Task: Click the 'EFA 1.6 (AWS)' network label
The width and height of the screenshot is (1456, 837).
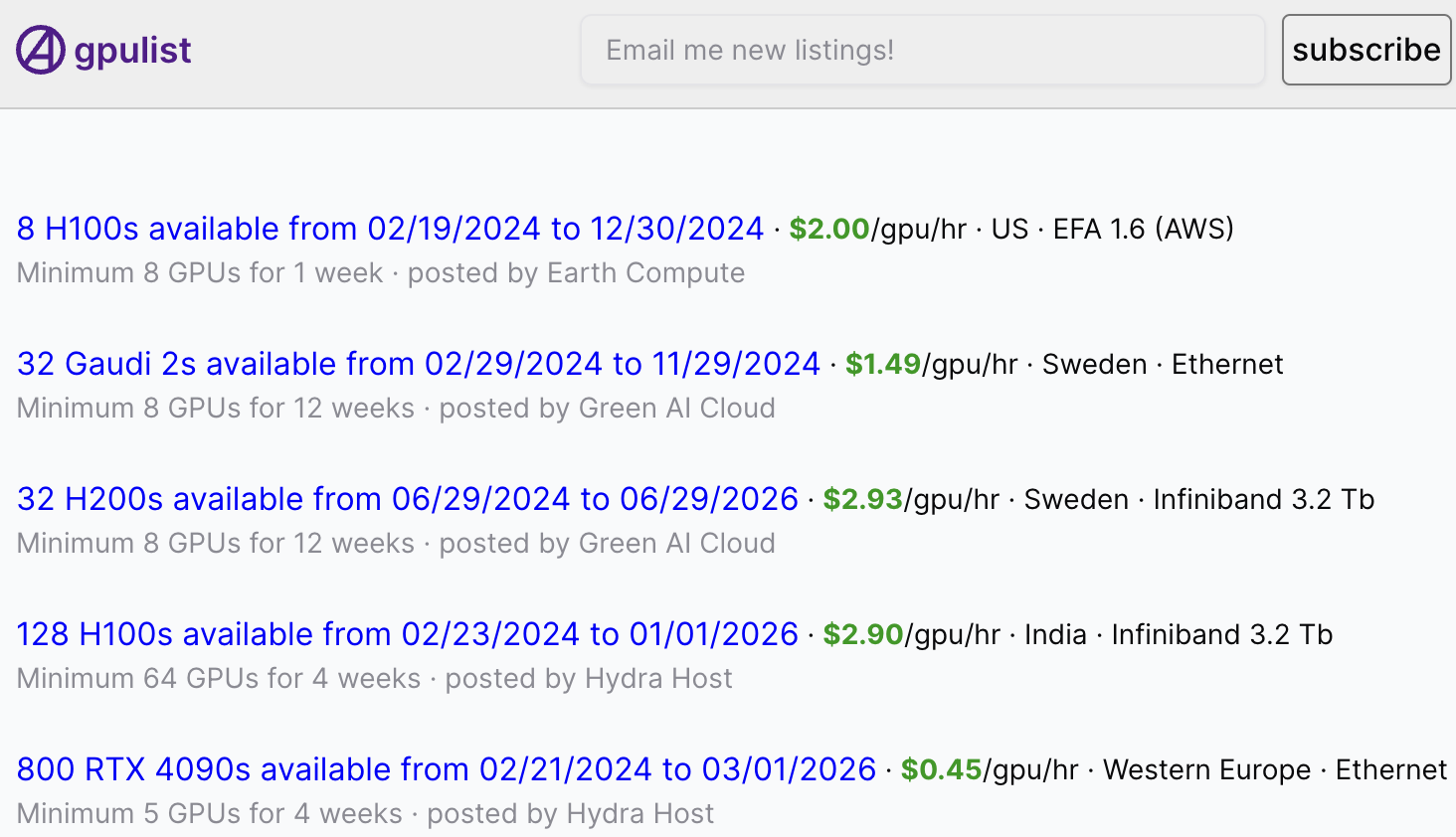Action: click(x=1143, y=229)
